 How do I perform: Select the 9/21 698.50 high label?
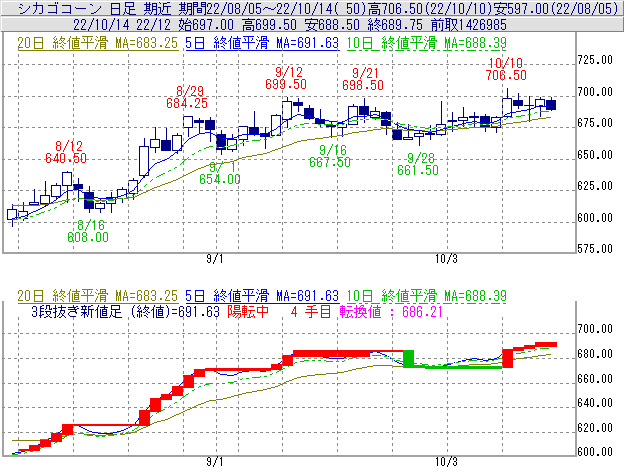(363, 79)
